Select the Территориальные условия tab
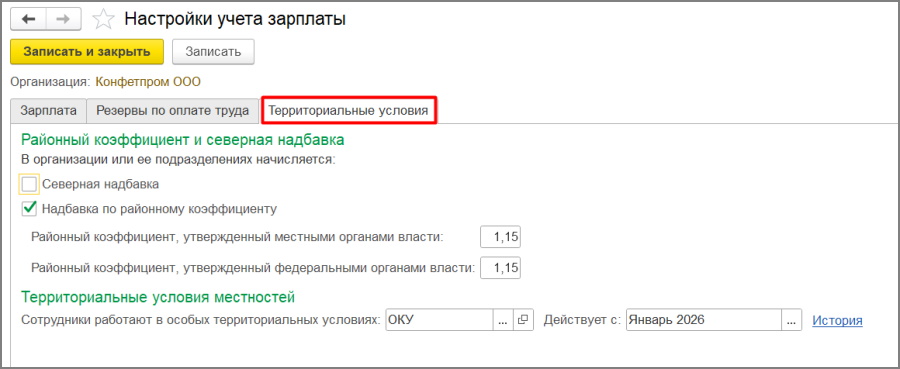Screen dimensions: 900x369 coord(349,110)
